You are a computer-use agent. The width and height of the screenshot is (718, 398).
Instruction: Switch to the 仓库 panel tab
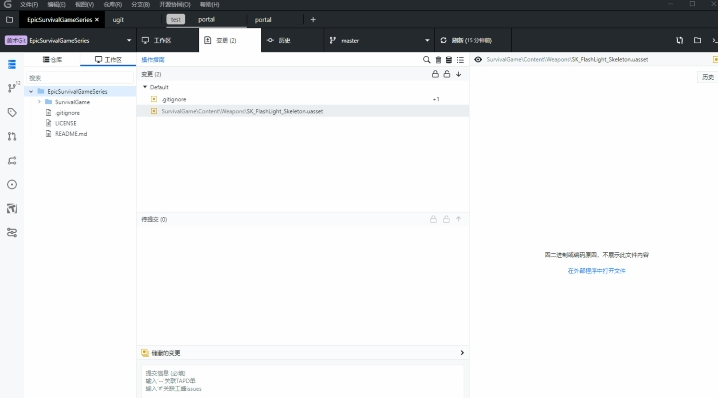(x=52, y=60)
